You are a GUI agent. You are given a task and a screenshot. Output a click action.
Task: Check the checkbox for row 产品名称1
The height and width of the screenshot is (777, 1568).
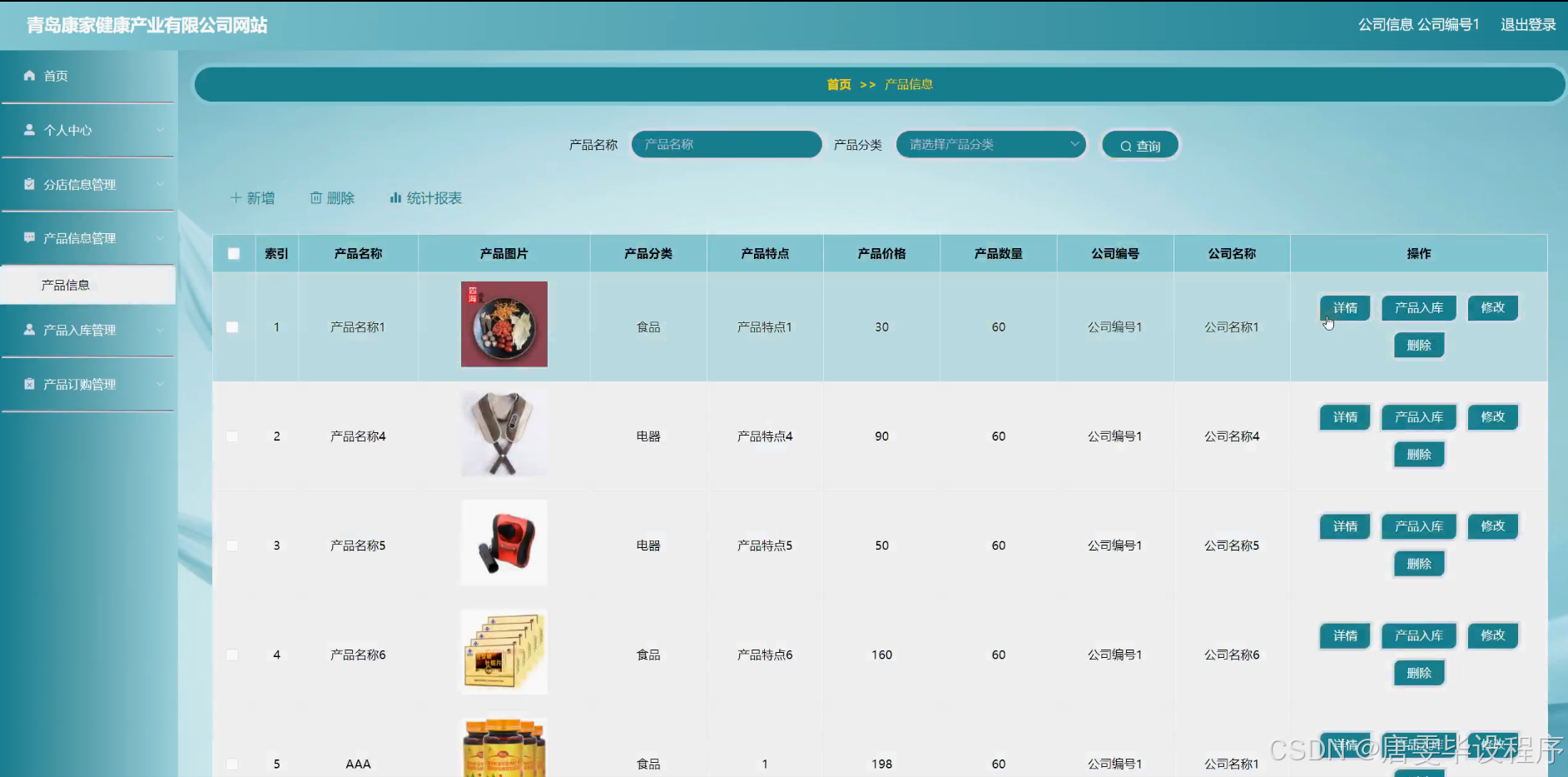tap(232, 327)
